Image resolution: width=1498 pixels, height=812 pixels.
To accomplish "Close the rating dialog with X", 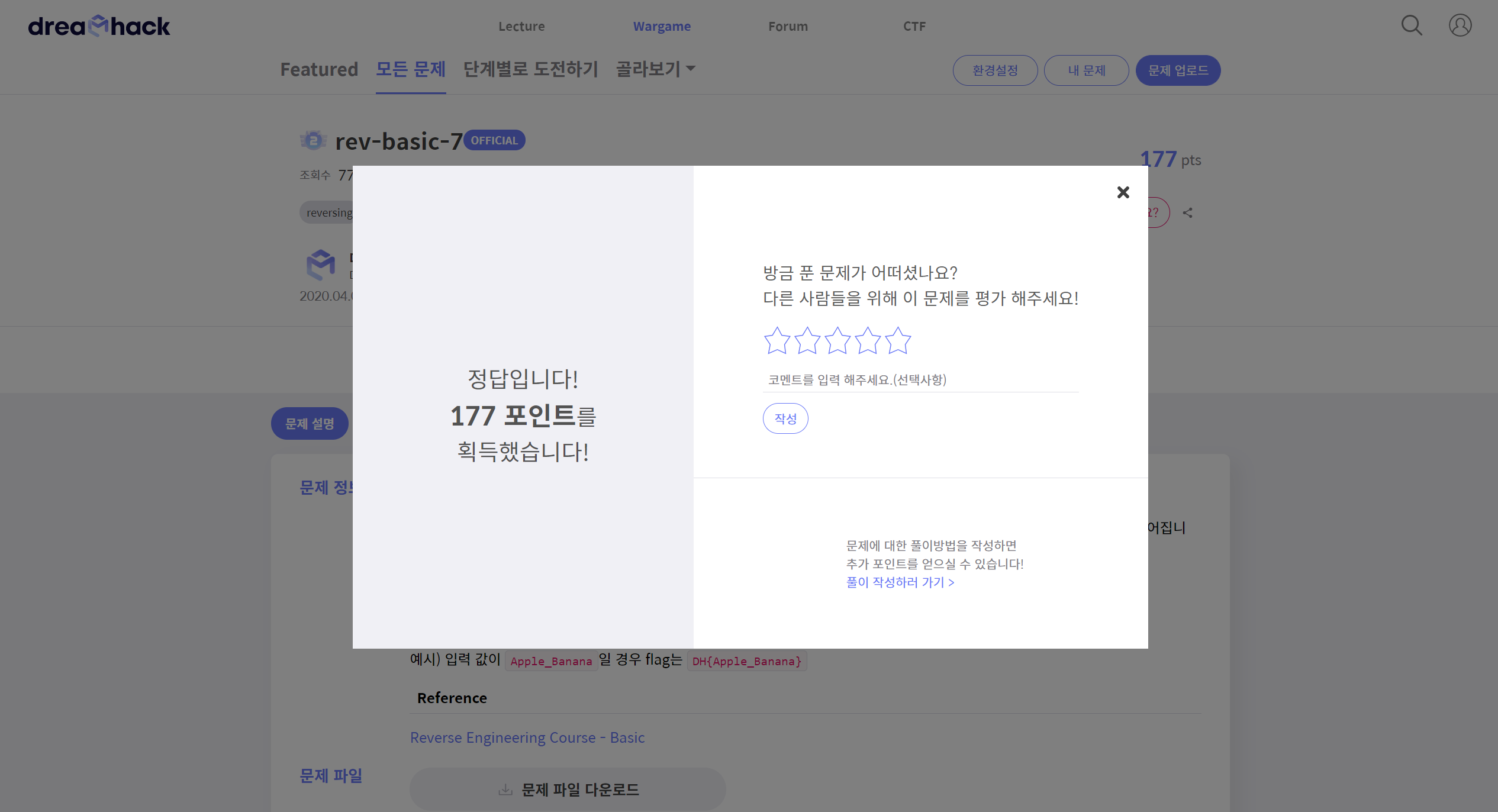I will 1123,192.
